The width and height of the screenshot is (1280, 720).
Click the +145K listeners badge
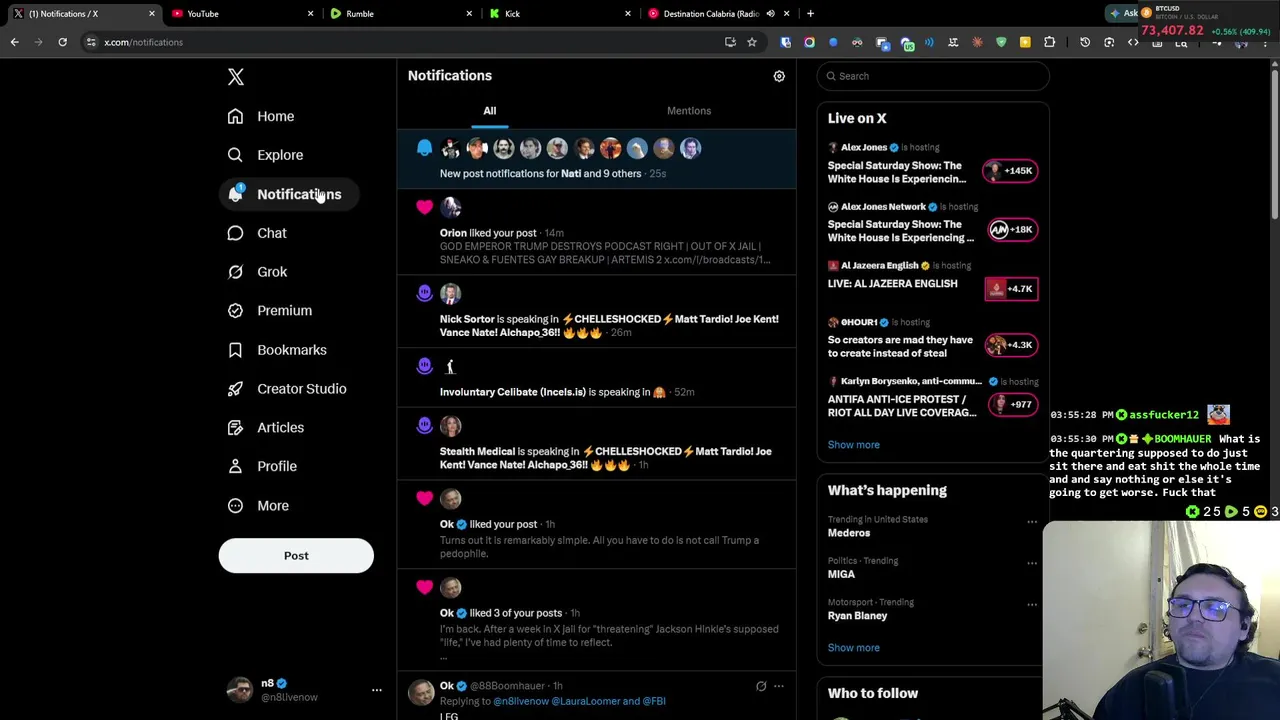[1010, 171]
